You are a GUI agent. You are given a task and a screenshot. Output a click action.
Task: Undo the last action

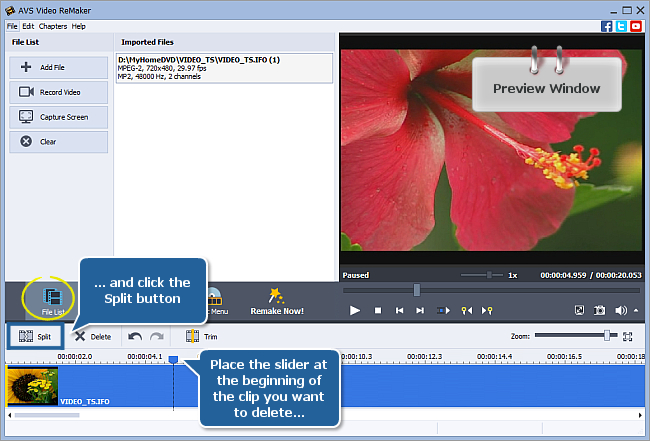coord(135,337)
